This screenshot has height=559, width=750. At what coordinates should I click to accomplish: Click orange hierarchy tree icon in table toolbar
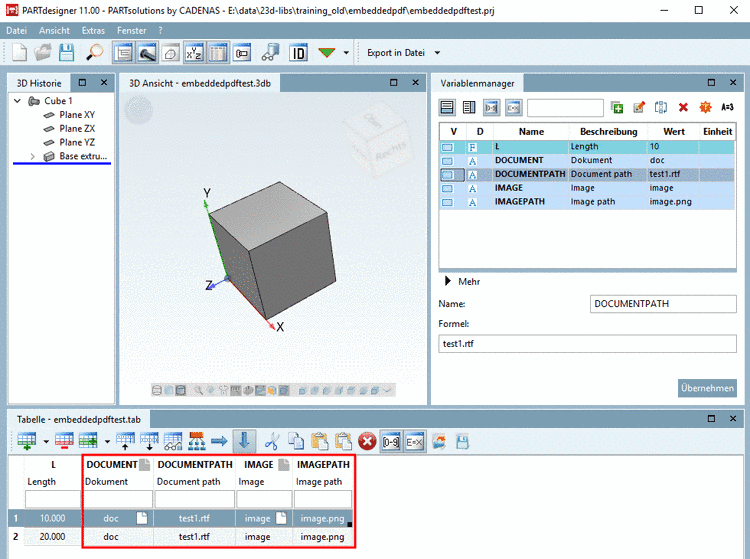click(197, 441)
